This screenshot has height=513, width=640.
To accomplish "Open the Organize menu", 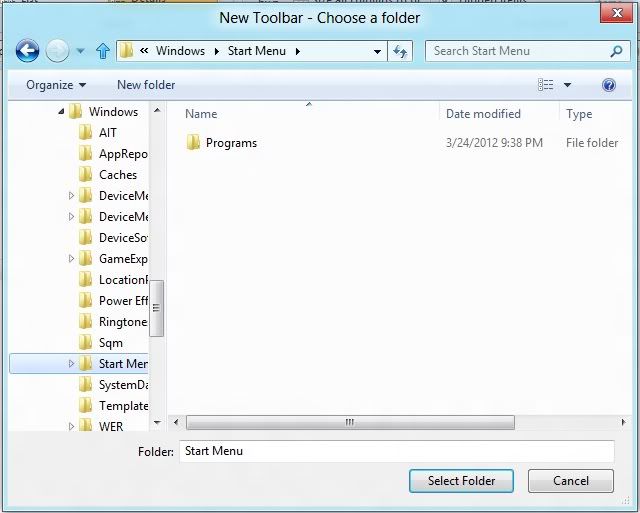I will point(56,85).
